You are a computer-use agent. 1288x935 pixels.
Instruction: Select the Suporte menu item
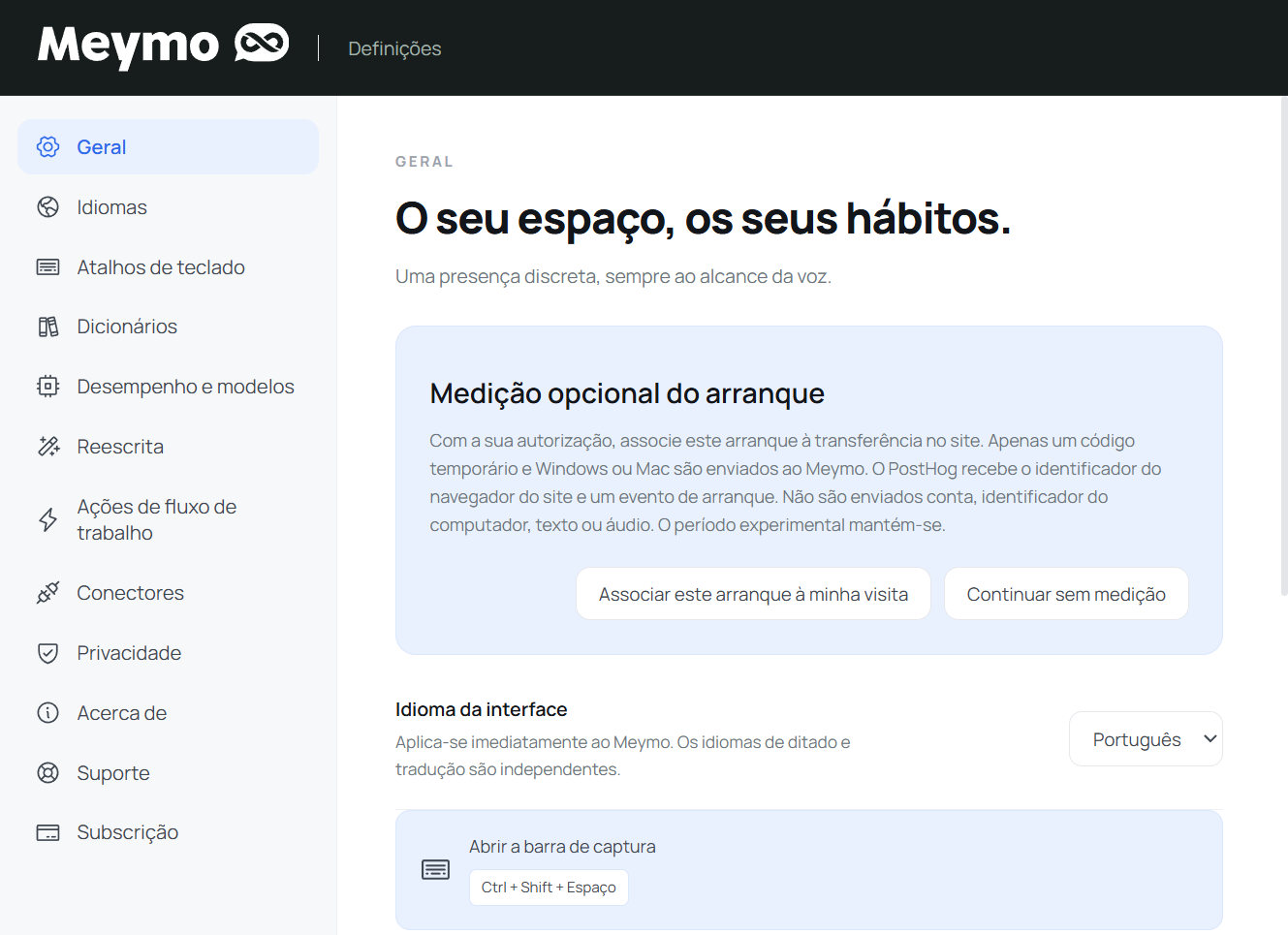point(168,773)
